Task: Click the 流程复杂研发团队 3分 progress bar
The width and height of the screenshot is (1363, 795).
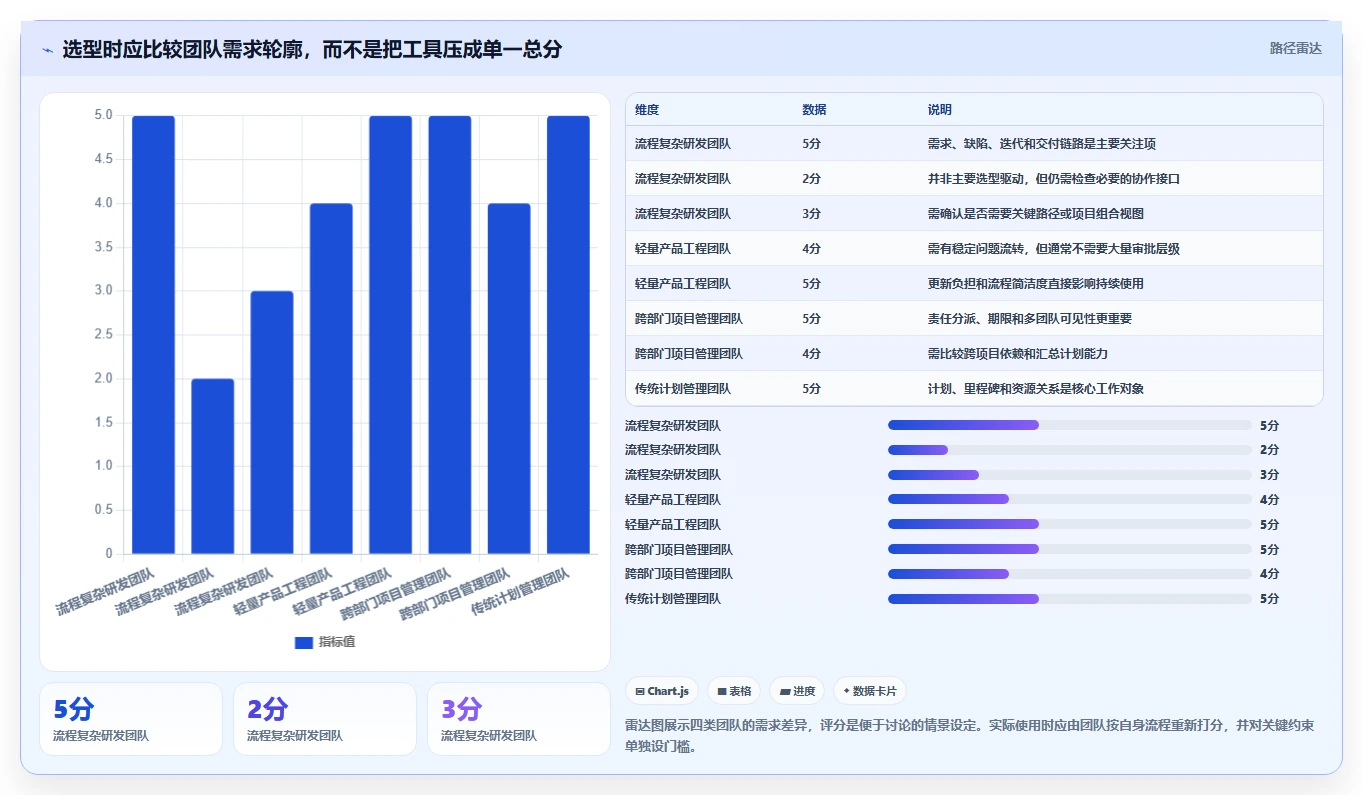Action: [1070, 475]
